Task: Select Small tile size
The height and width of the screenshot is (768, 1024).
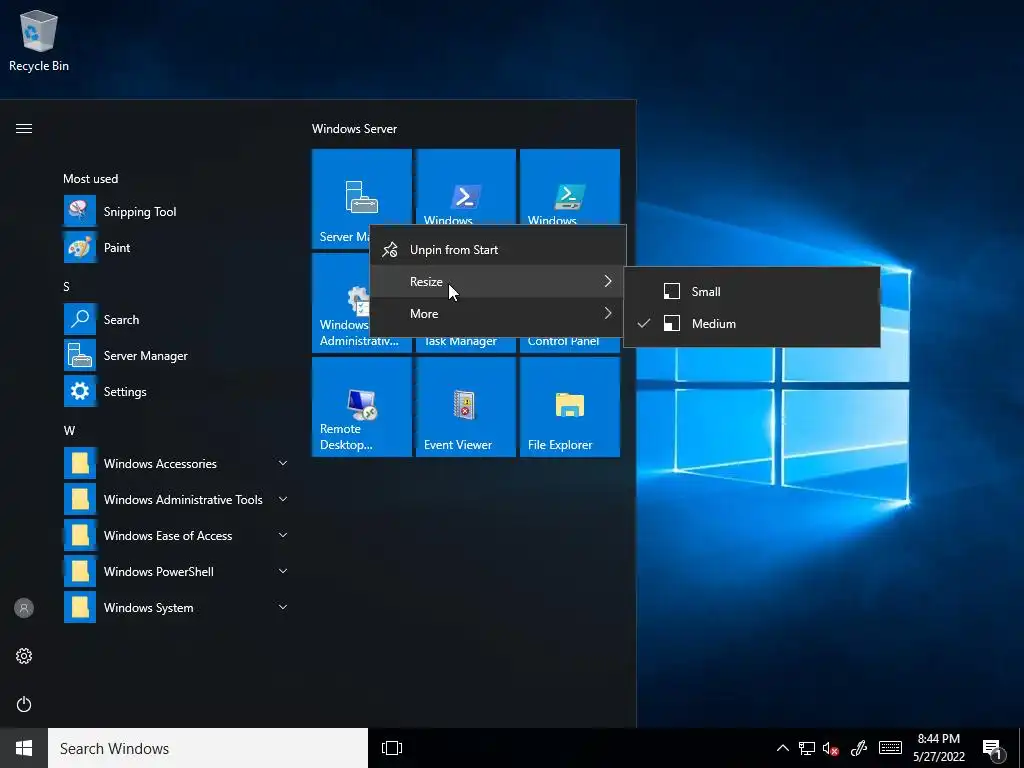Action: (752, 291)
